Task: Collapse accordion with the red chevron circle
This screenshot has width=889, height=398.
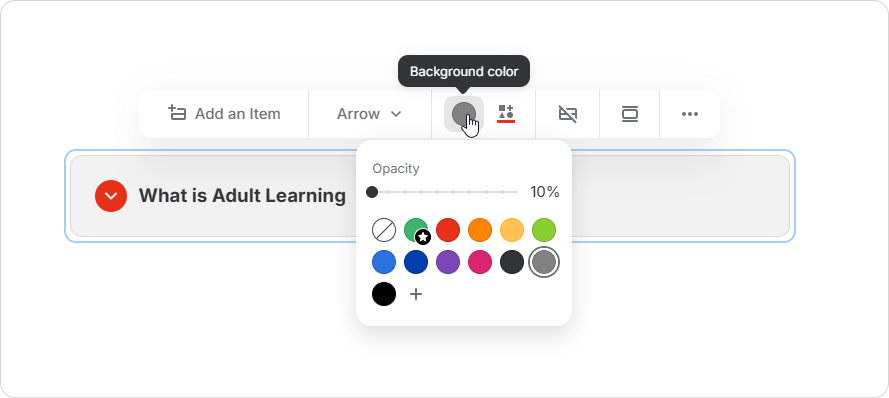Action: [111, 196]
